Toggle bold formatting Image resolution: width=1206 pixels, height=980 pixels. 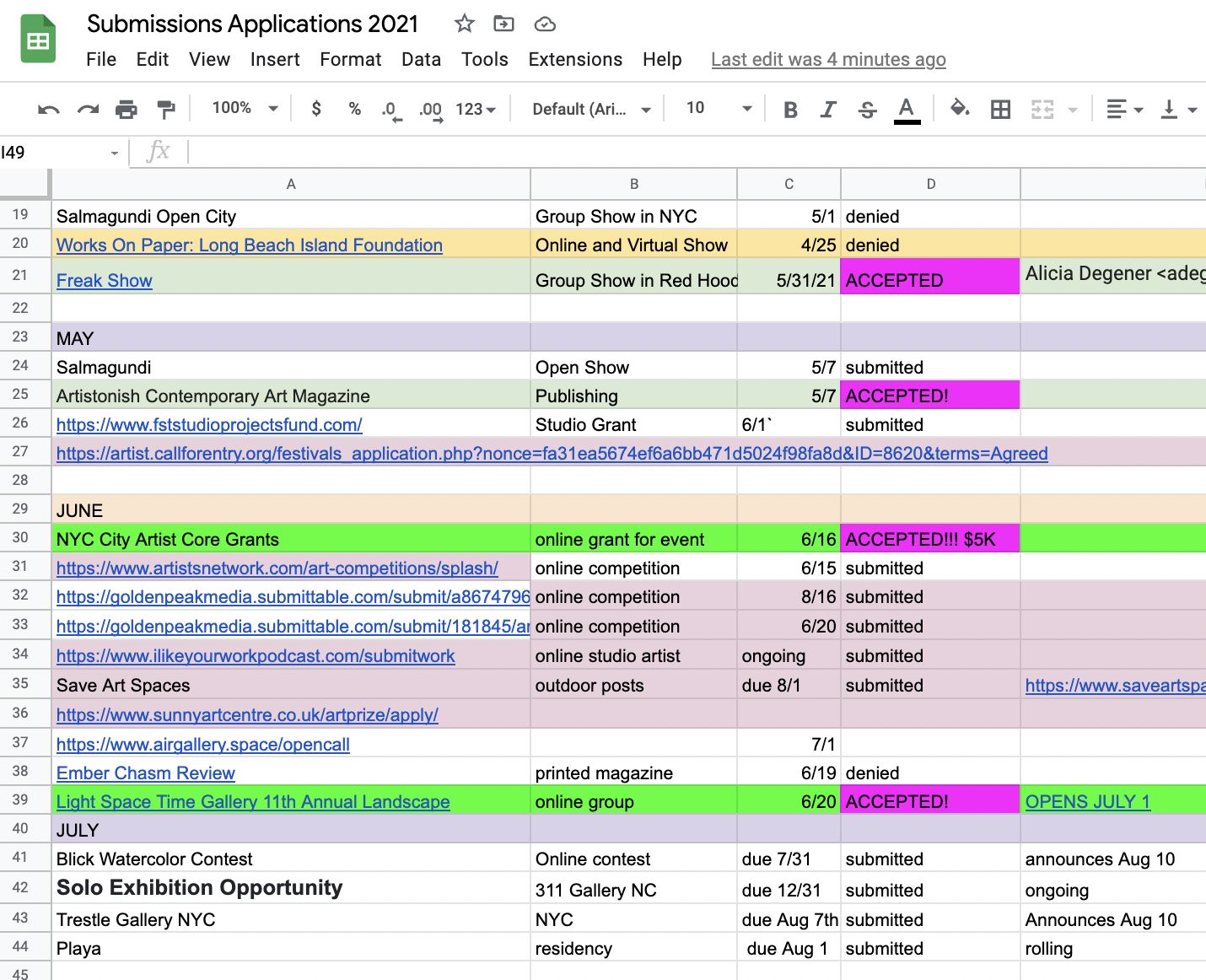coord(790,109)
